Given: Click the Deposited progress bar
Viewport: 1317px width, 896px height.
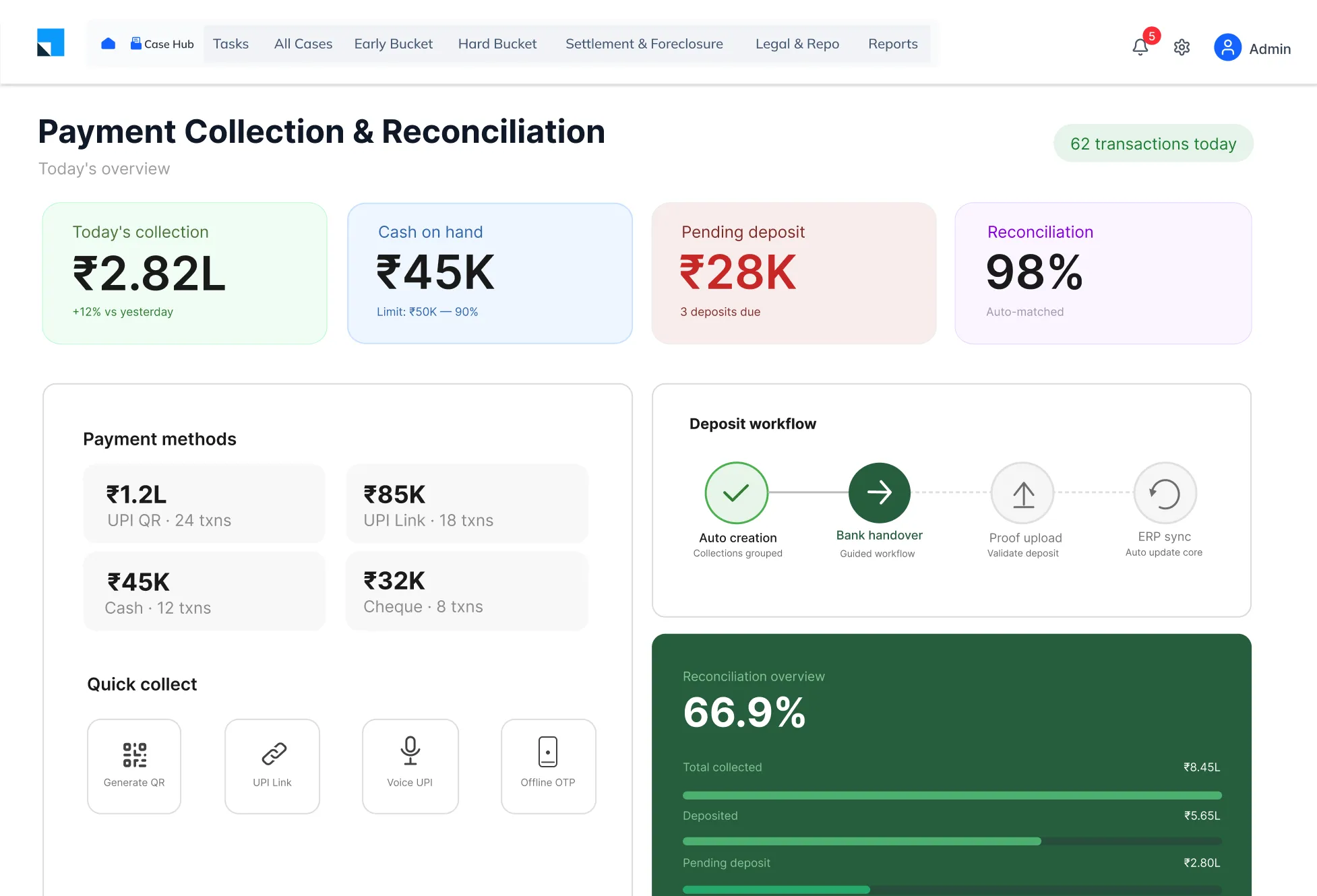Looking at the screenshot, I should click(952, 841).
